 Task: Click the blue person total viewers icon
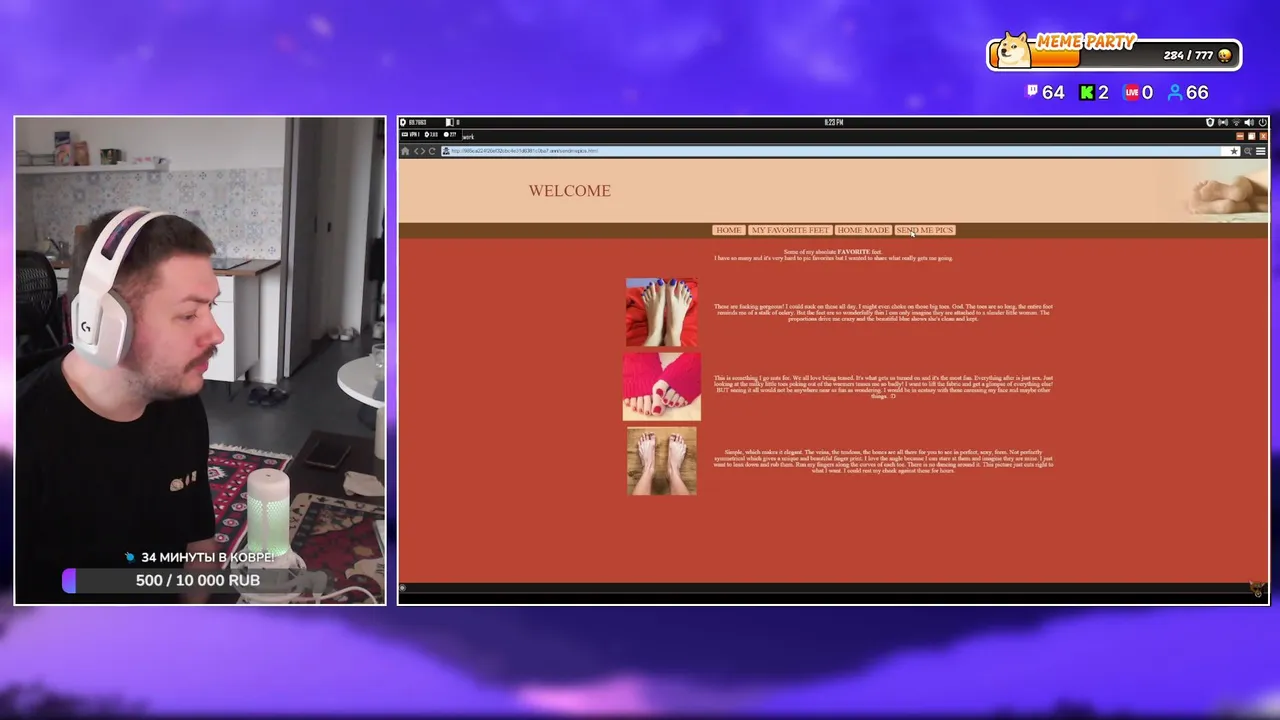click(x=1175, y=92)
